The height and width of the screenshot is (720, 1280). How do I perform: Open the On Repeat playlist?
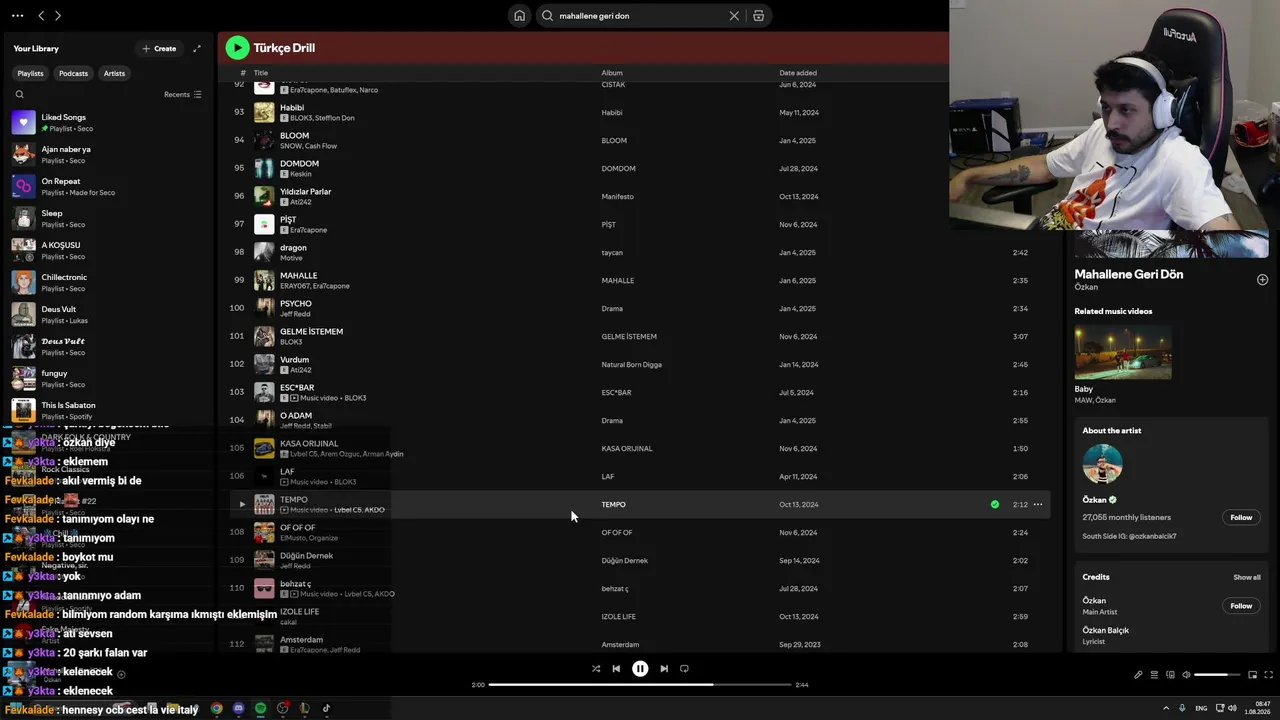pyautogui.click(x=110, y=186)
